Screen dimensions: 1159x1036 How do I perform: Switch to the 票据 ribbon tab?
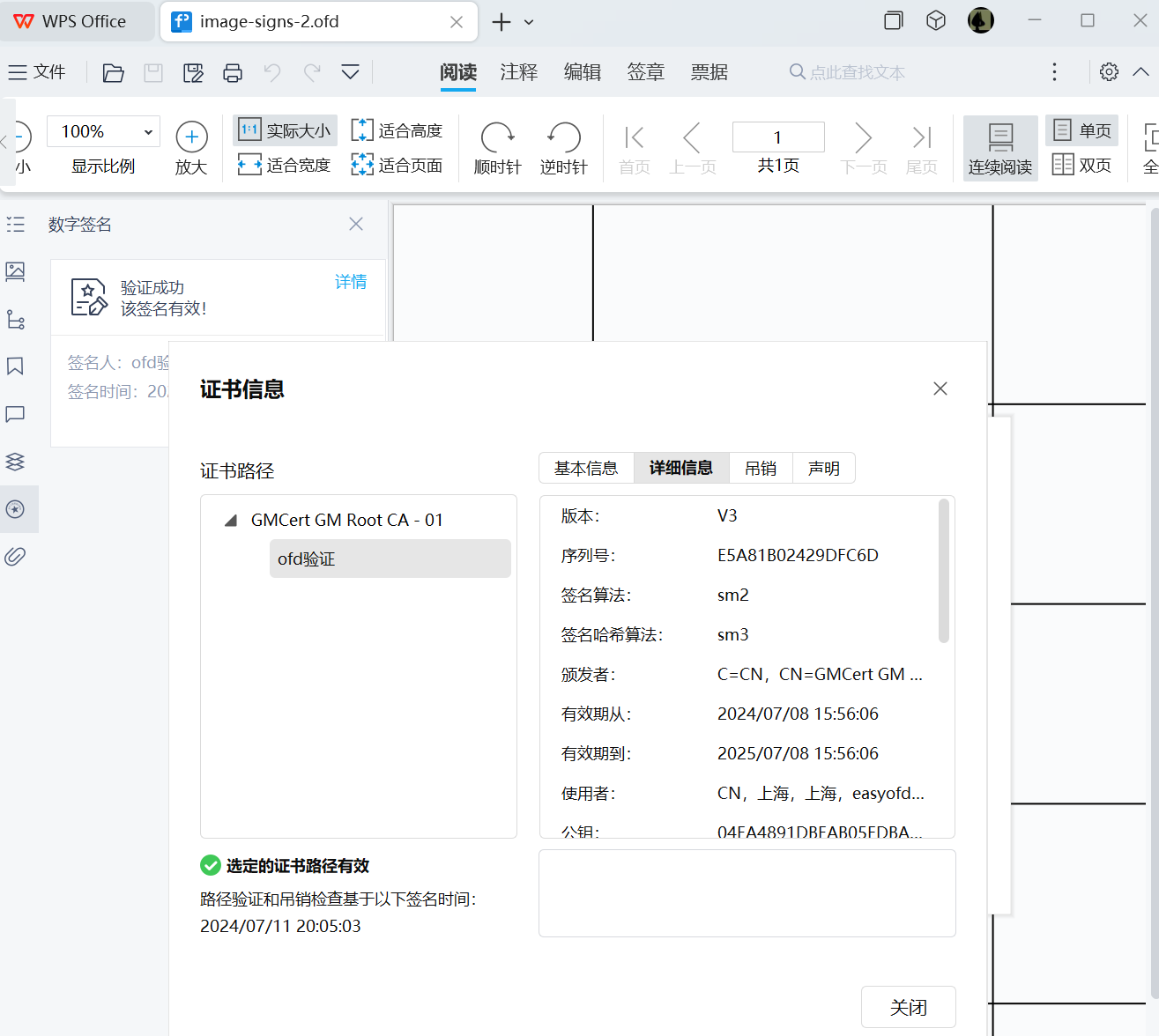tap(710, 72)
